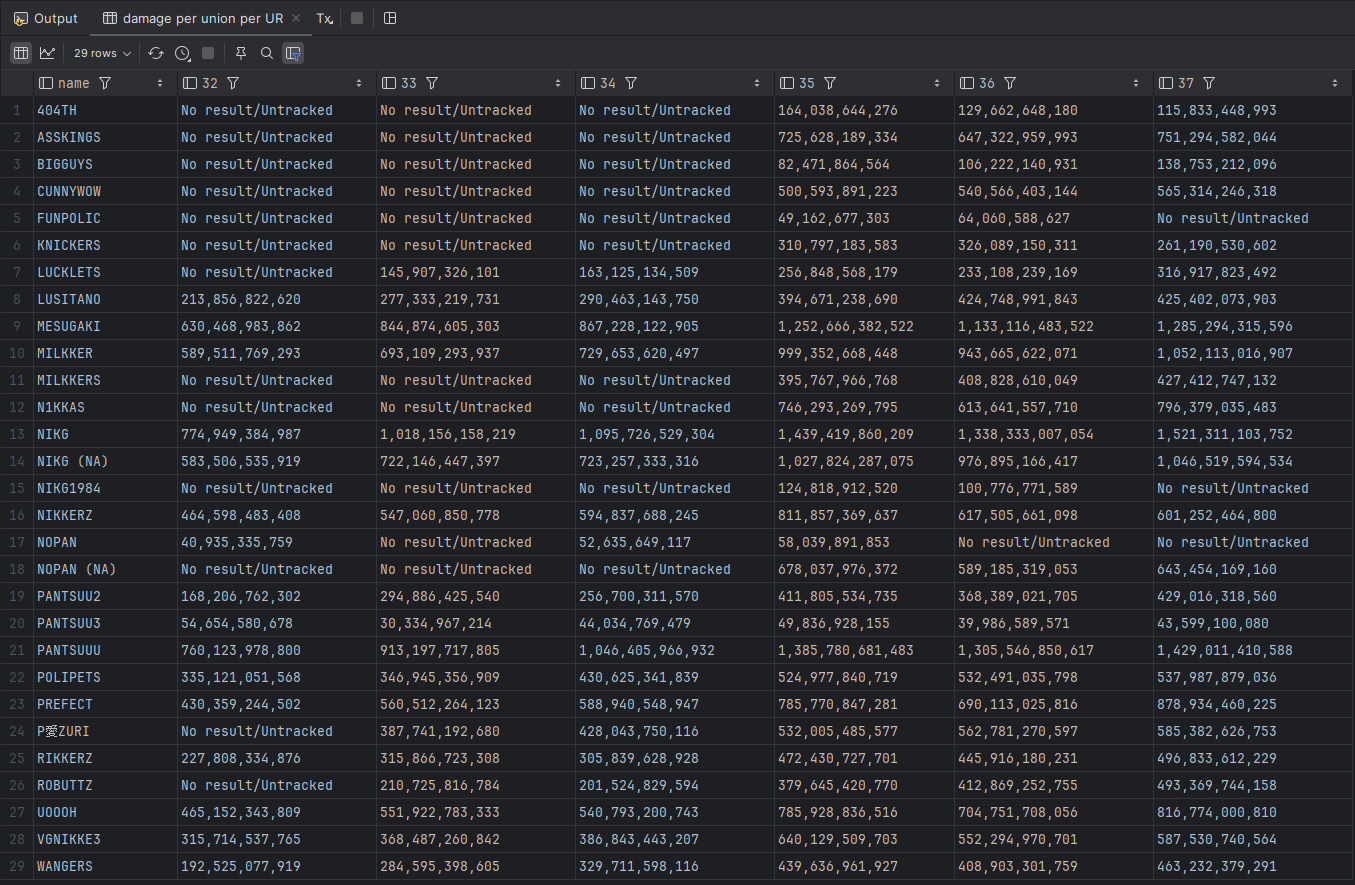Select cell 124,818,912,520 in NIKG1984 row
The width and height of the screenshot is (1355, 885).
pyautogui.click(x=864, y=488)
